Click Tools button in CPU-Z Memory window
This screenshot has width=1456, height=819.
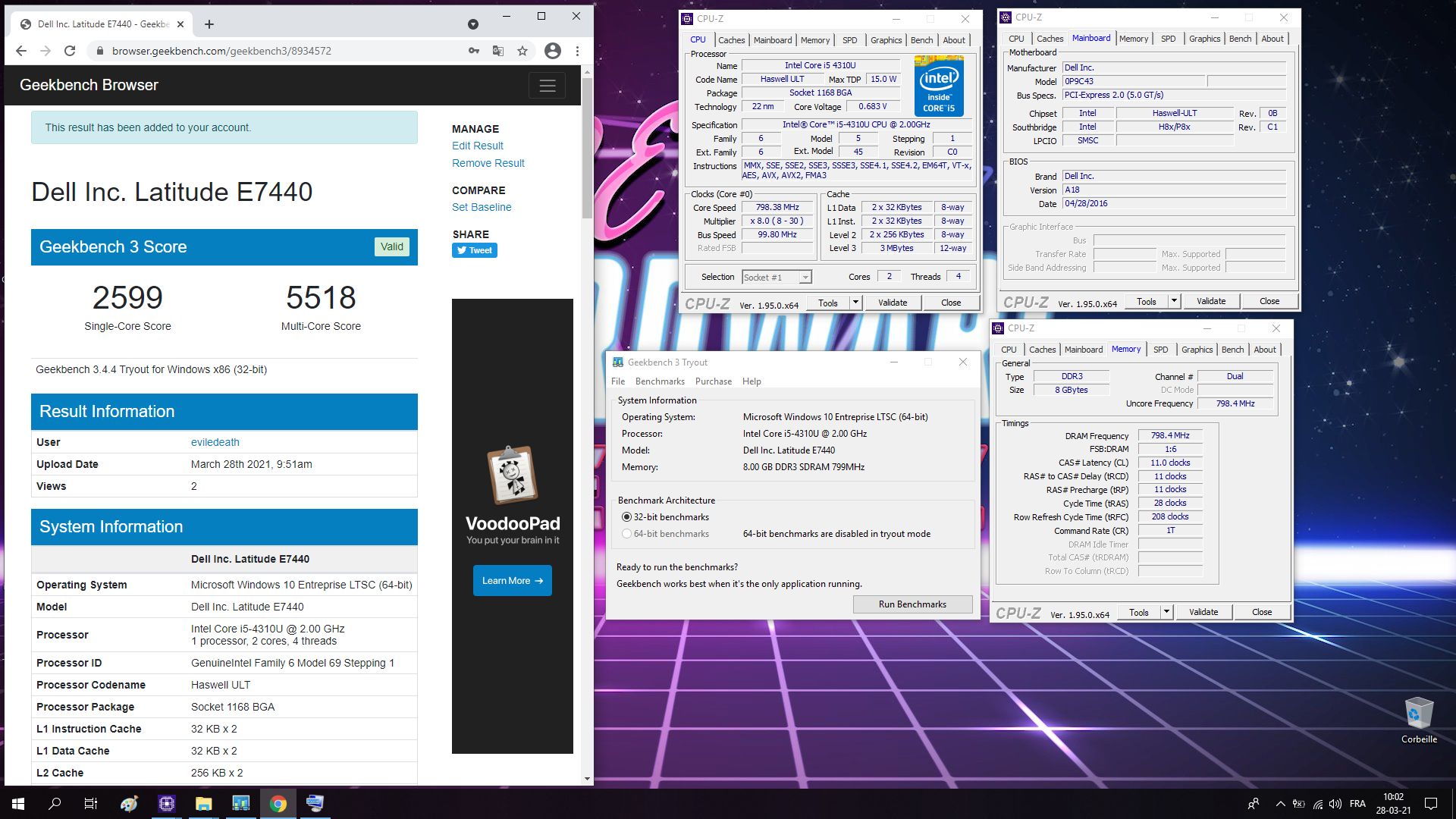[1139, 612]
